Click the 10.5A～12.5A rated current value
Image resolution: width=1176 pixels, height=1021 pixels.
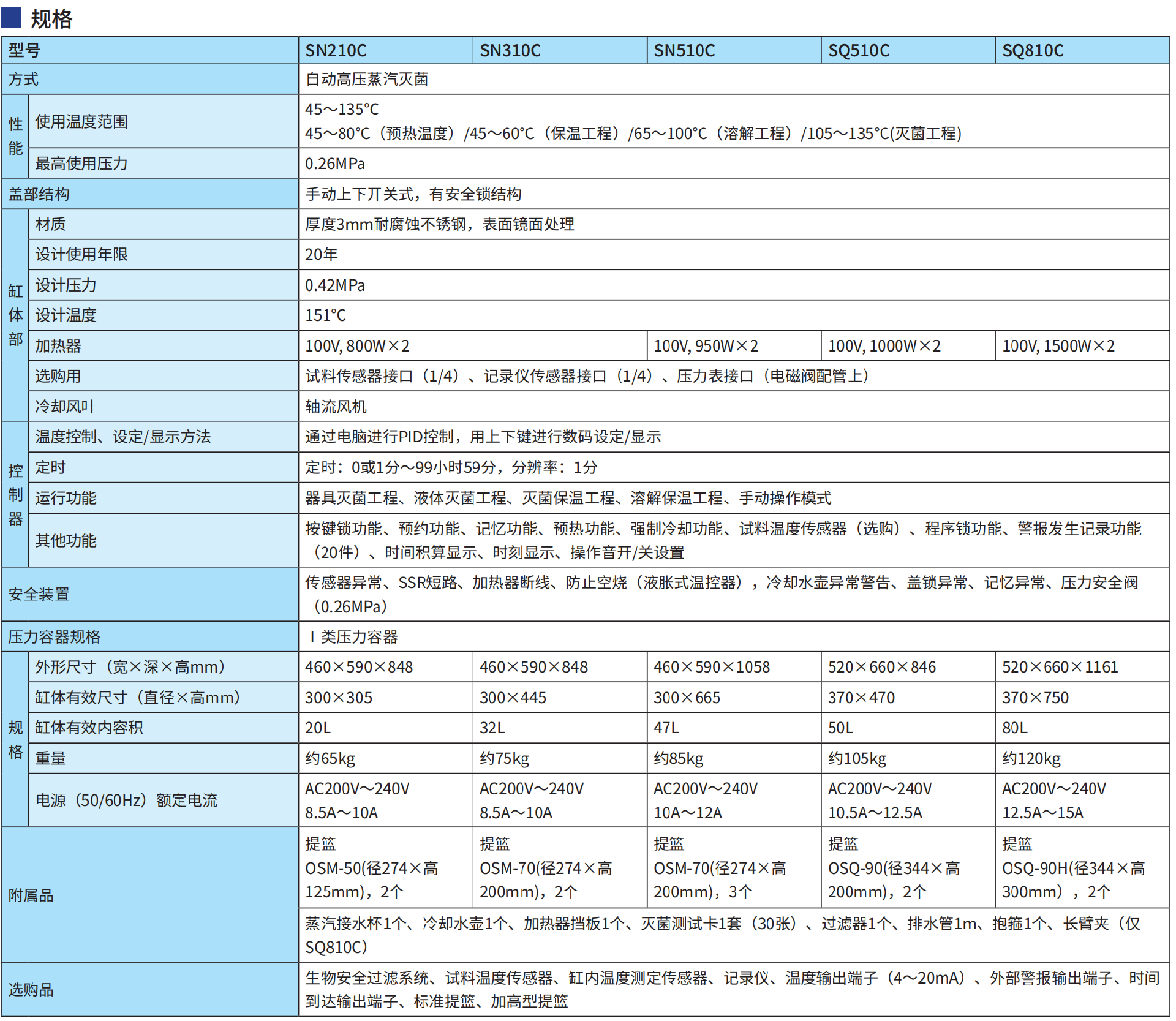(x=875, y=813)
